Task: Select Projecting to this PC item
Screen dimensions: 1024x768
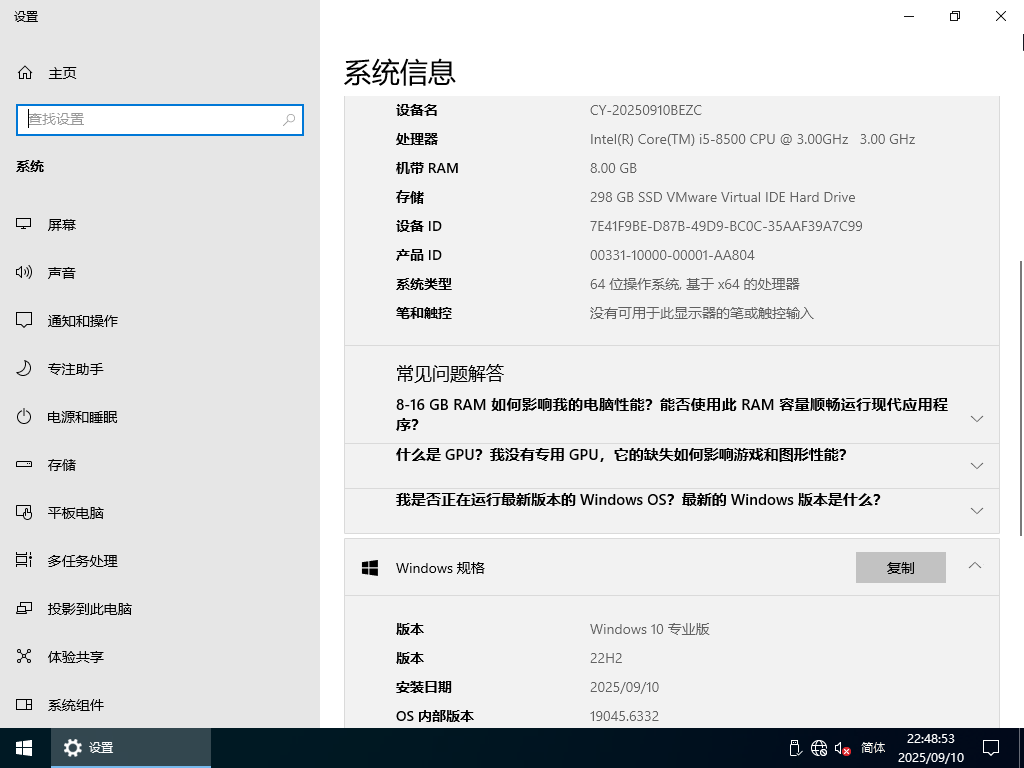Action: (x=89, y=609)
